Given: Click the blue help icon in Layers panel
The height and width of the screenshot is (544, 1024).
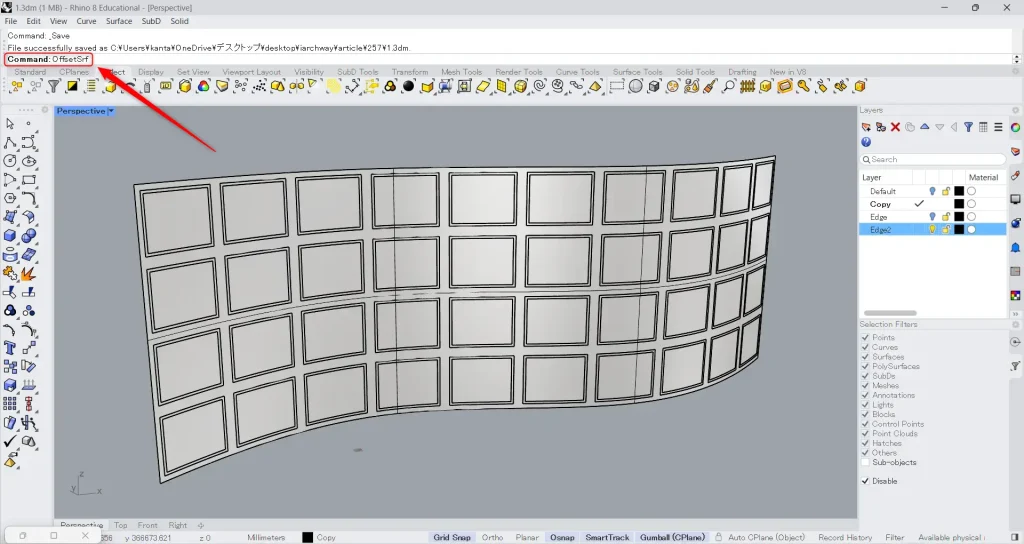Looking at the screenshot, I should pos(866,142).
